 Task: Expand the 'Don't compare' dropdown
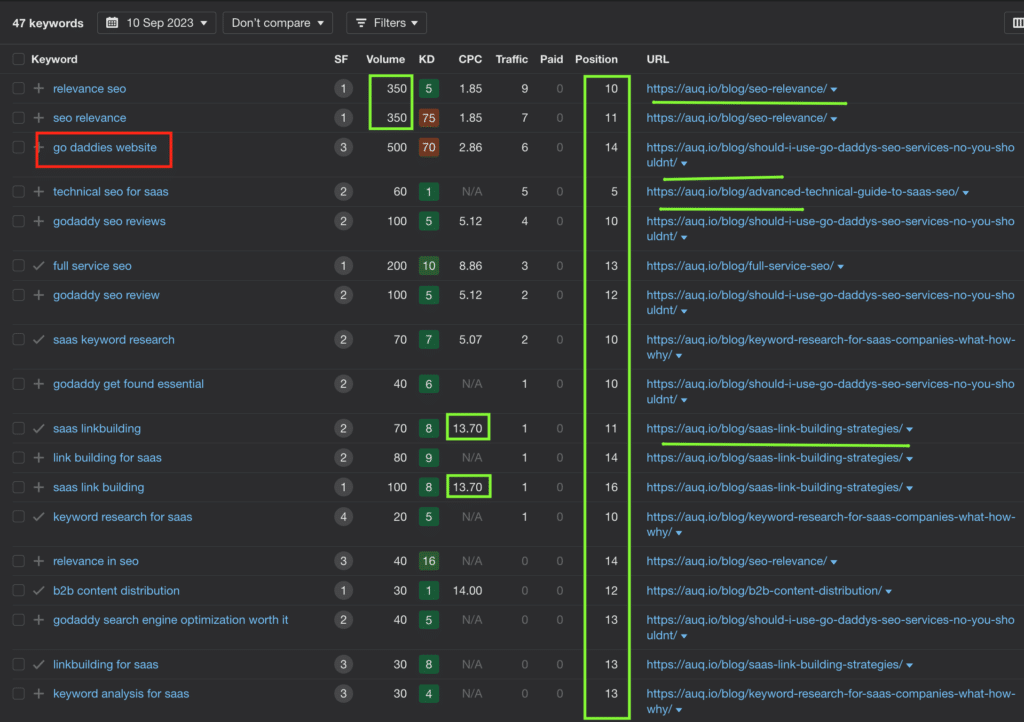pos(278,23)
